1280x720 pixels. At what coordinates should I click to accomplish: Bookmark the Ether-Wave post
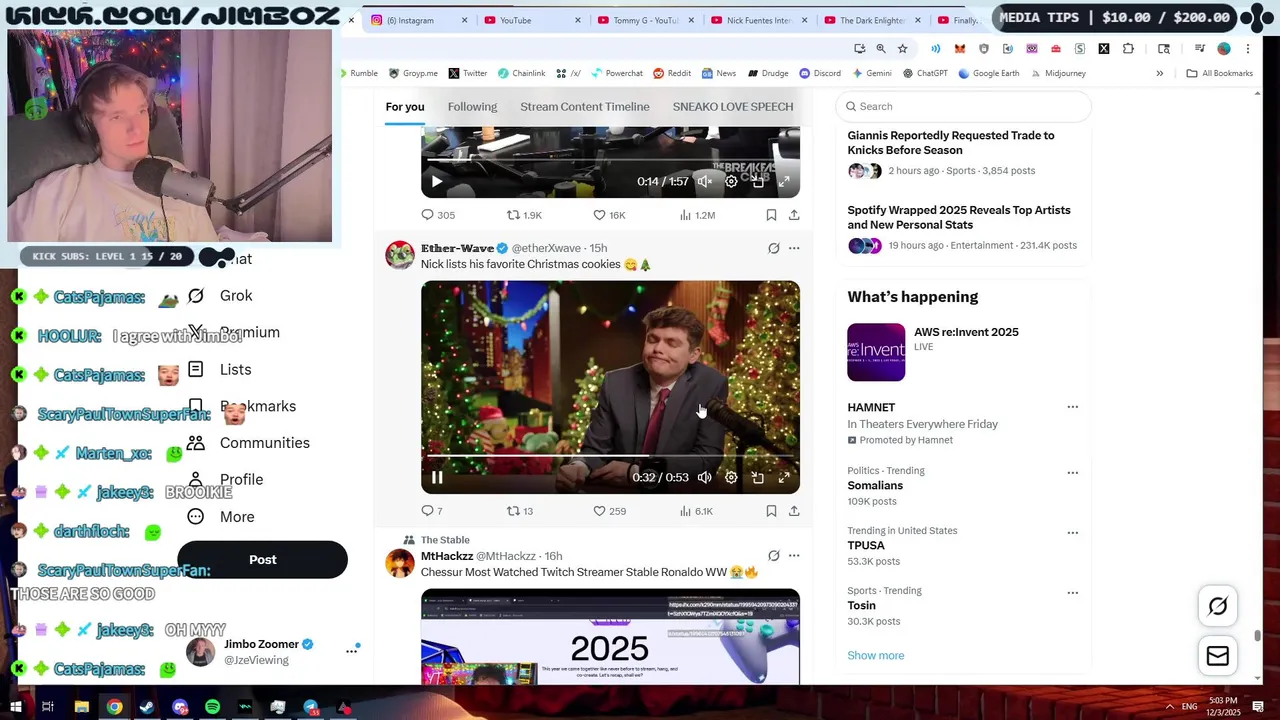coord(771,511)
